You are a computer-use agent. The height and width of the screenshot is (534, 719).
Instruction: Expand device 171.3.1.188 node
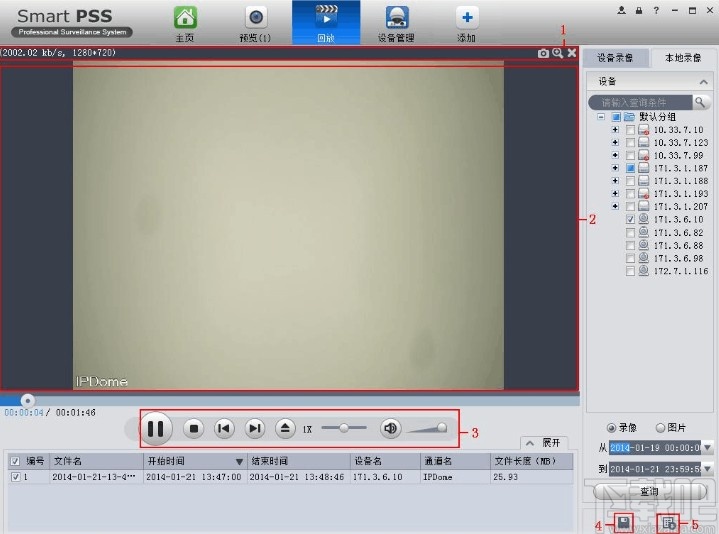pos(615,181)
